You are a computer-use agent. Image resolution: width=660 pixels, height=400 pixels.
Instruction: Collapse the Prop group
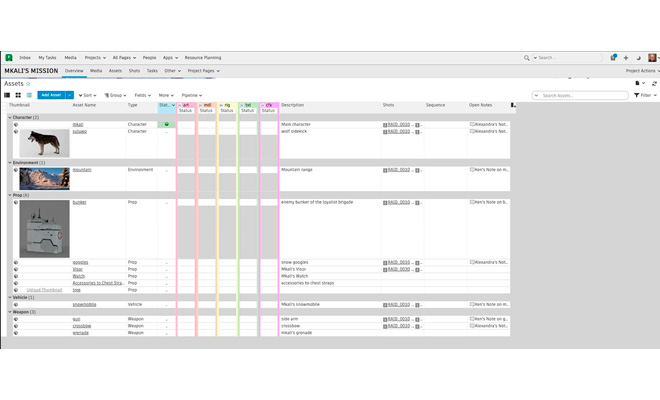pos(10,195)
